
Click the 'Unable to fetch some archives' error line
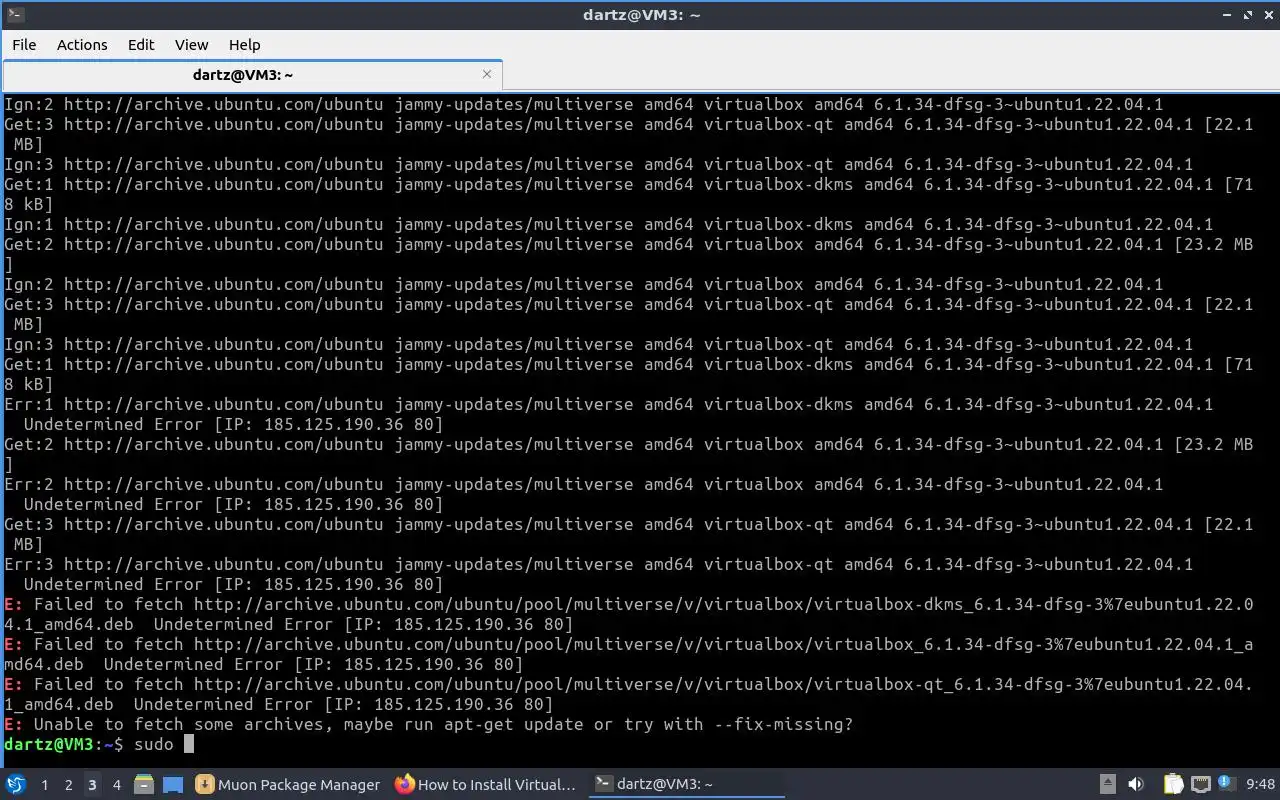coord(429,724)
